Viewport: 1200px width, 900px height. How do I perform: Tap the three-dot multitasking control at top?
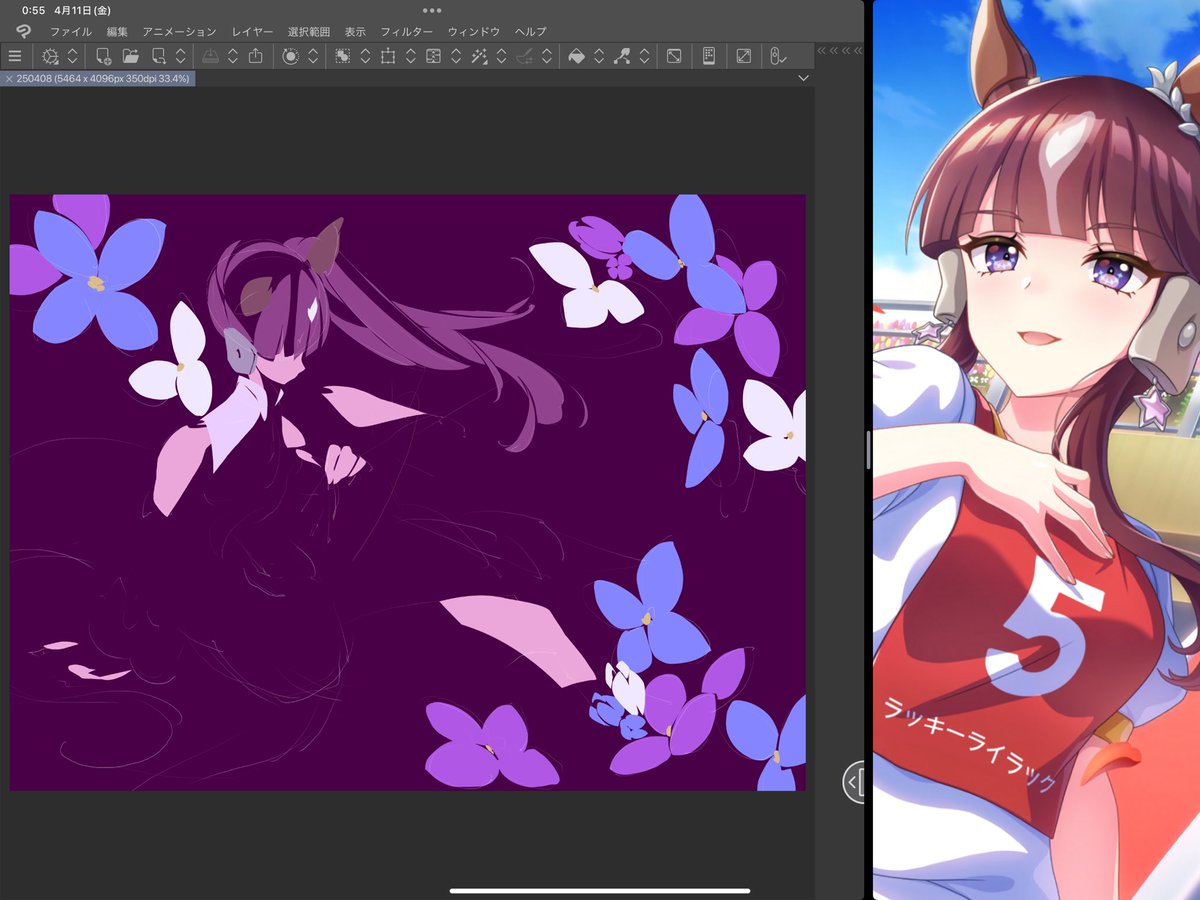pyautogui.click(x=432, y=10)
